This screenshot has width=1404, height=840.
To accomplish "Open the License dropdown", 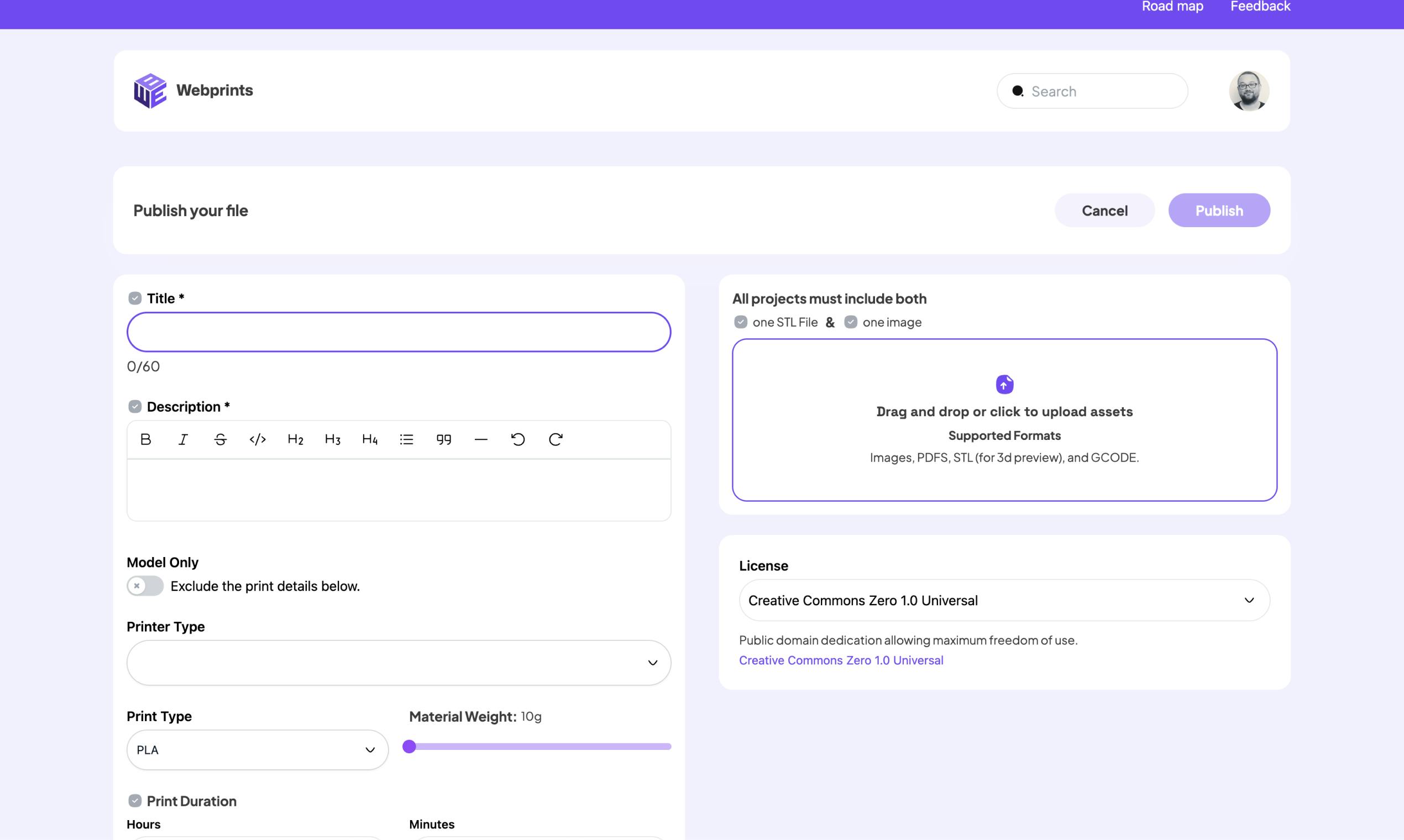I will (x=1004, y=600).
